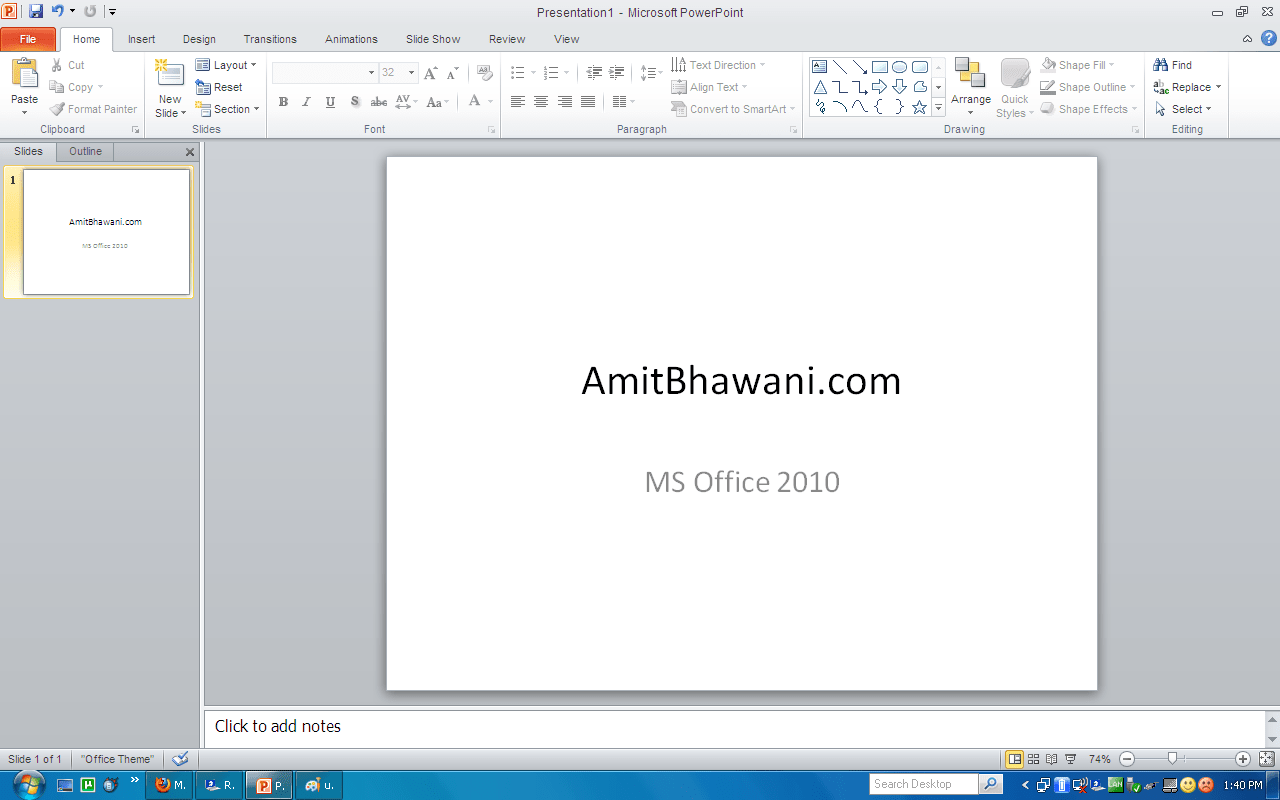The image size is (1280, 800).
Task: Open the font size dropdown
Action: click(x=411, y=73)
